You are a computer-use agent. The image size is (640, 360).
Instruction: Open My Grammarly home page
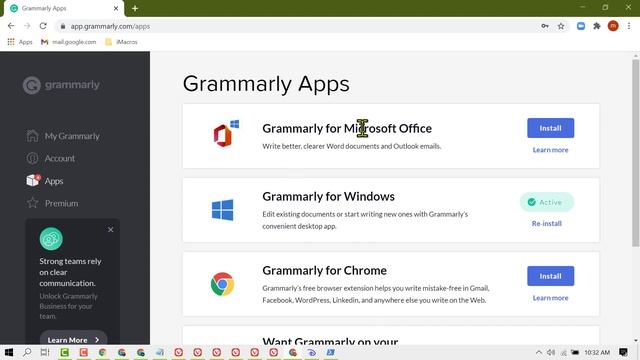pos(63,136)
